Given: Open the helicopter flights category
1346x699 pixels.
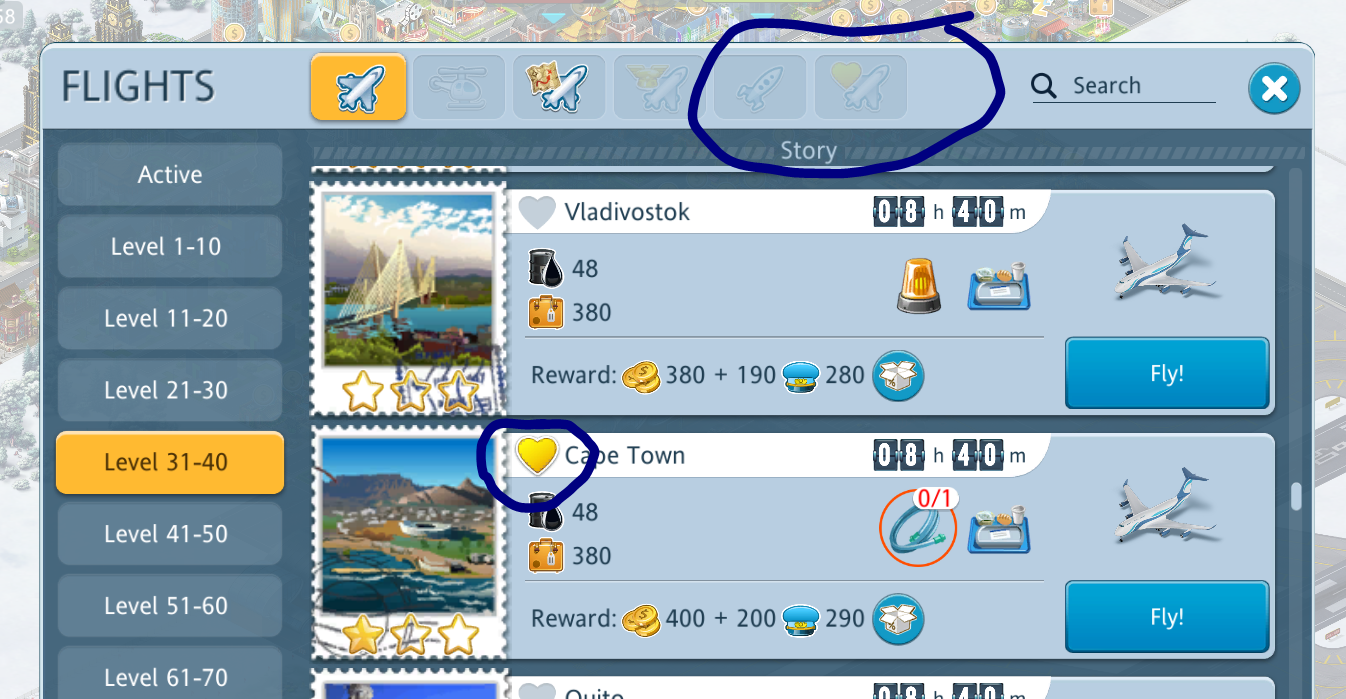Looking at the screenshot, I should coord(459,87).
